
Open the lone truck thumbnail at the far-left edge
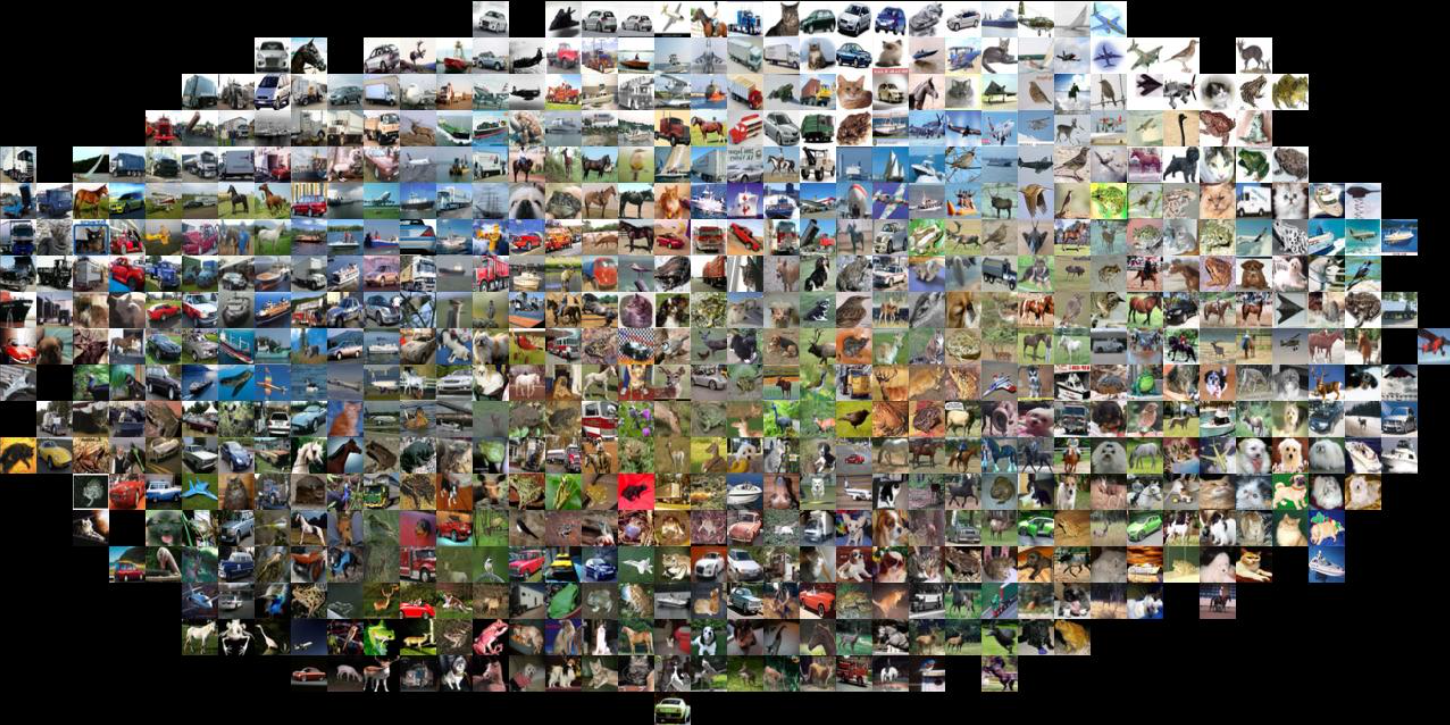click(x=18, y=164)
